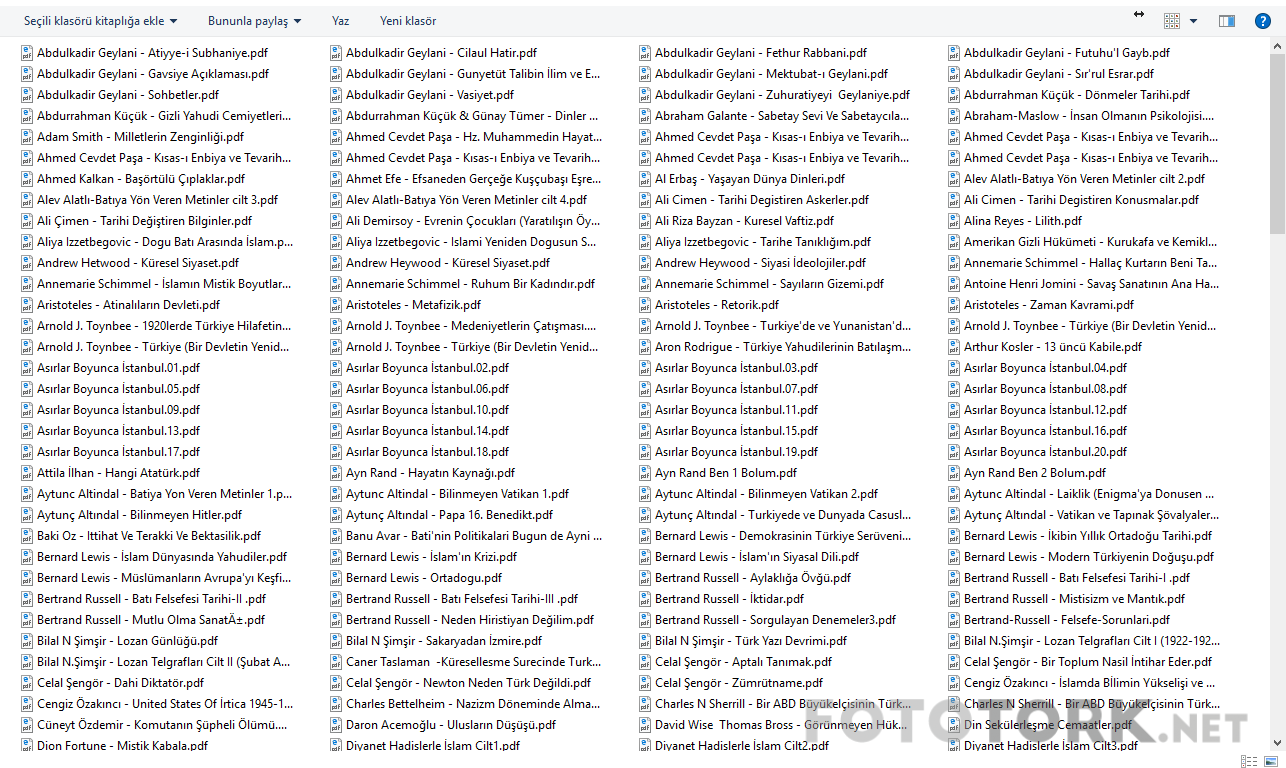Click the vertical scrollbar thumb
Screen dimensions: 1286x768
click(1277, 143)
